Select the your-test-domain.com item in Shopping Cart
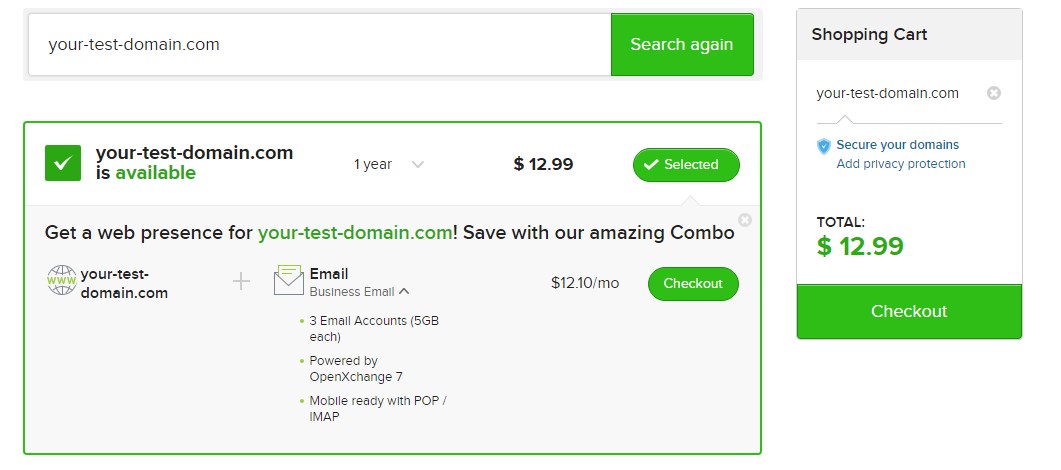 pyautogui.click(x=887, y=93)
